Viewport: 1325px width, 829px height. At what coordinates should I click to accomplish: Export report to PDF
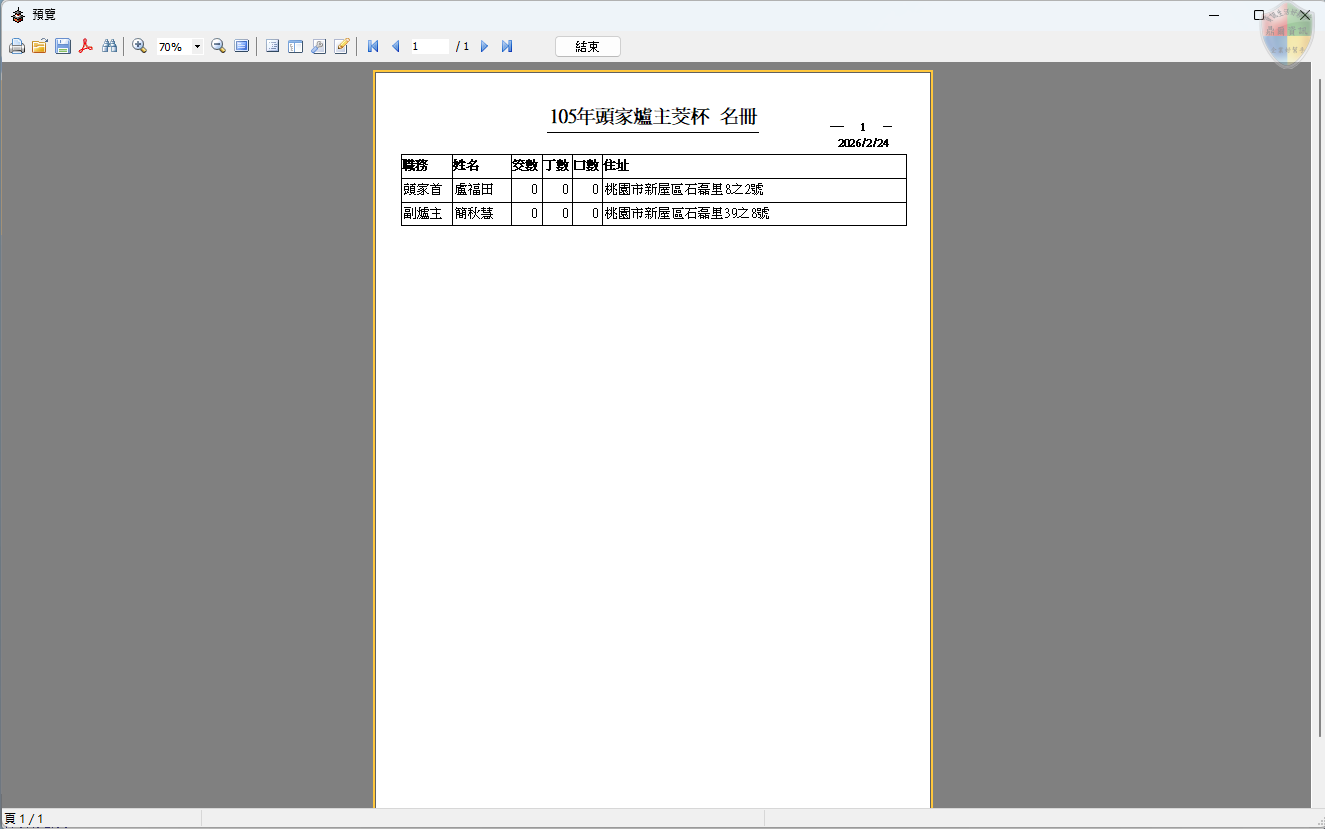[86, 46]
